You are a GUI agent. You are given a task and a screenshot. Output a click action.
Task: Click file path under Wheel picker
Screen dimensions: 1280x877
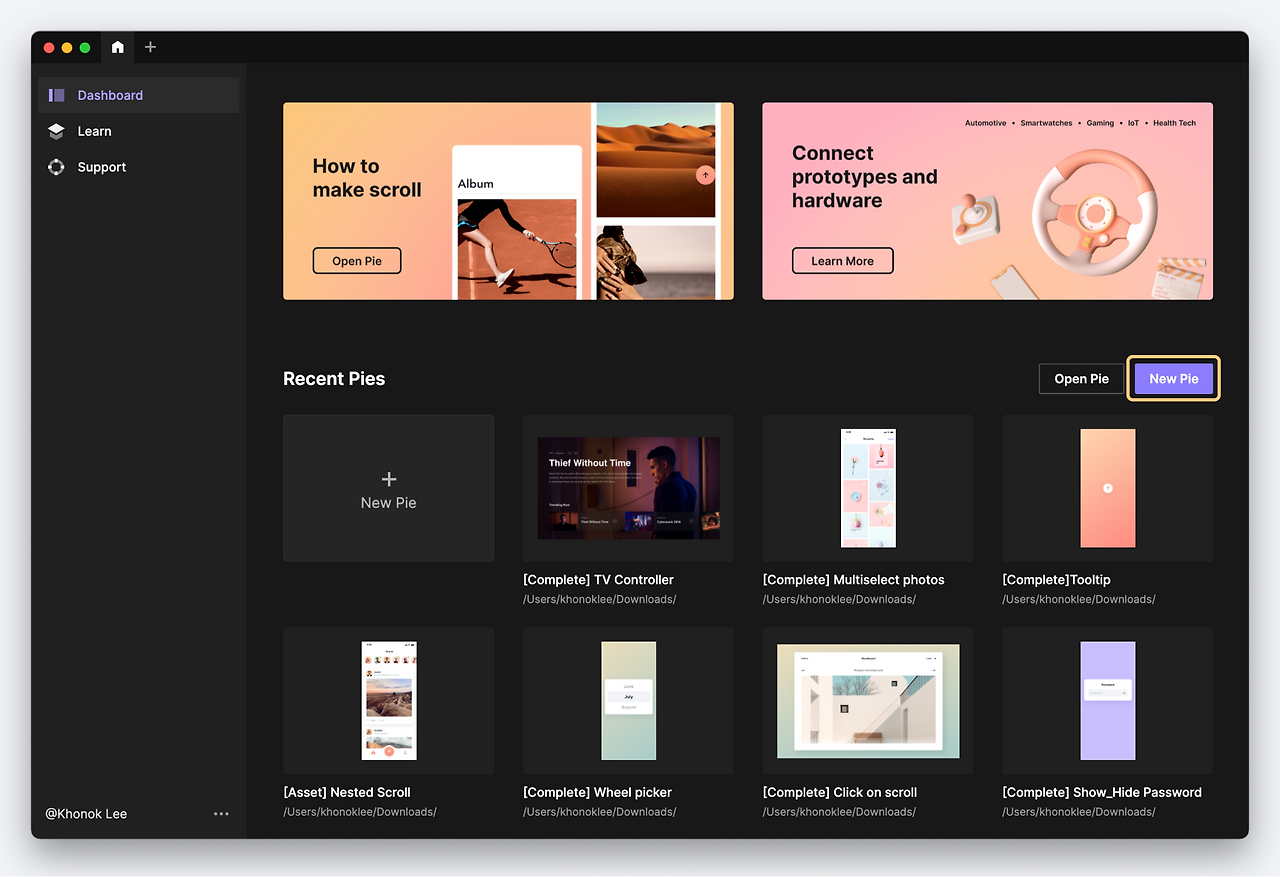tap(599, 812)
